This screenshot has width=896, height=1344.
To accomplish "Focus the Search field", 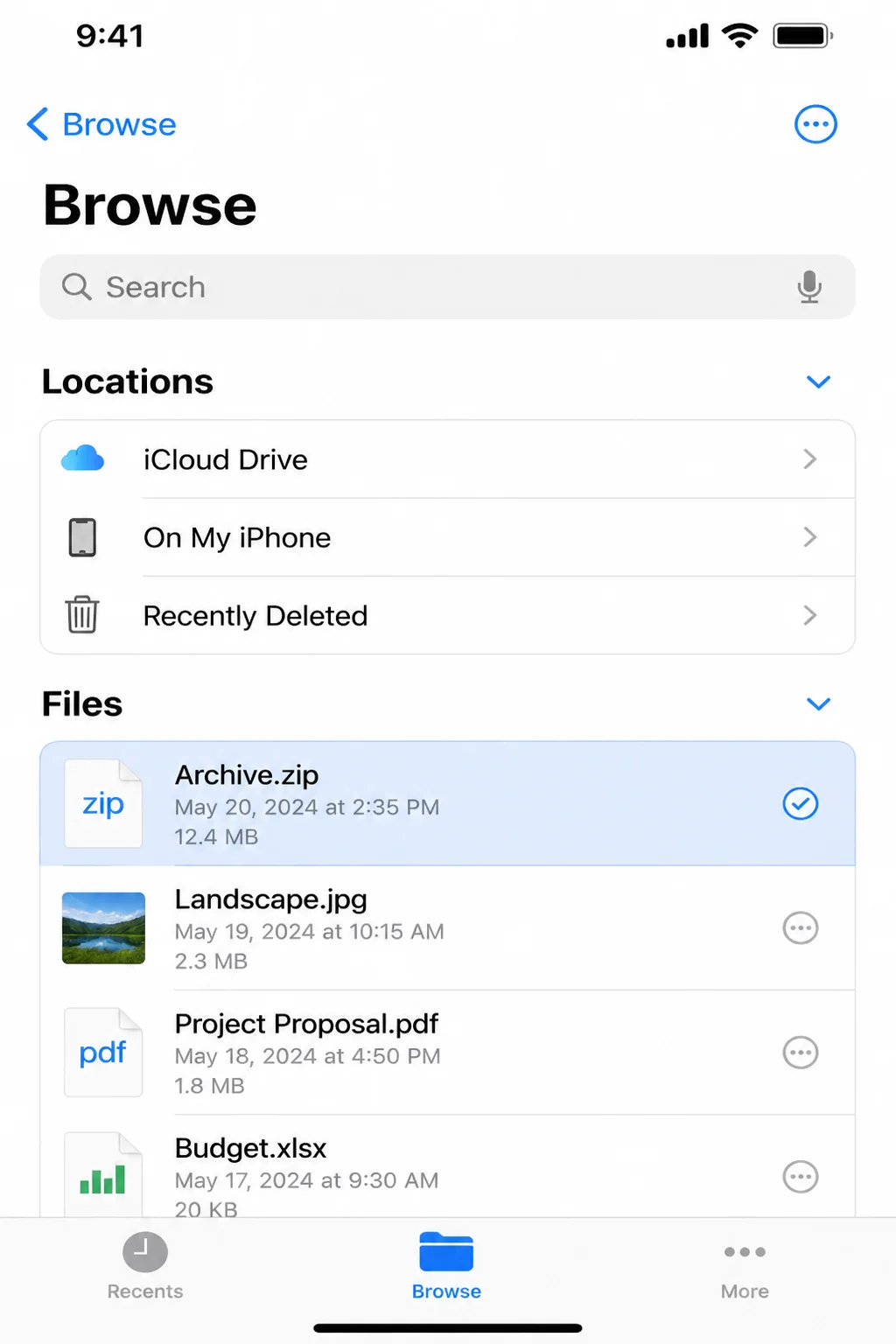I will pos(447,286).
